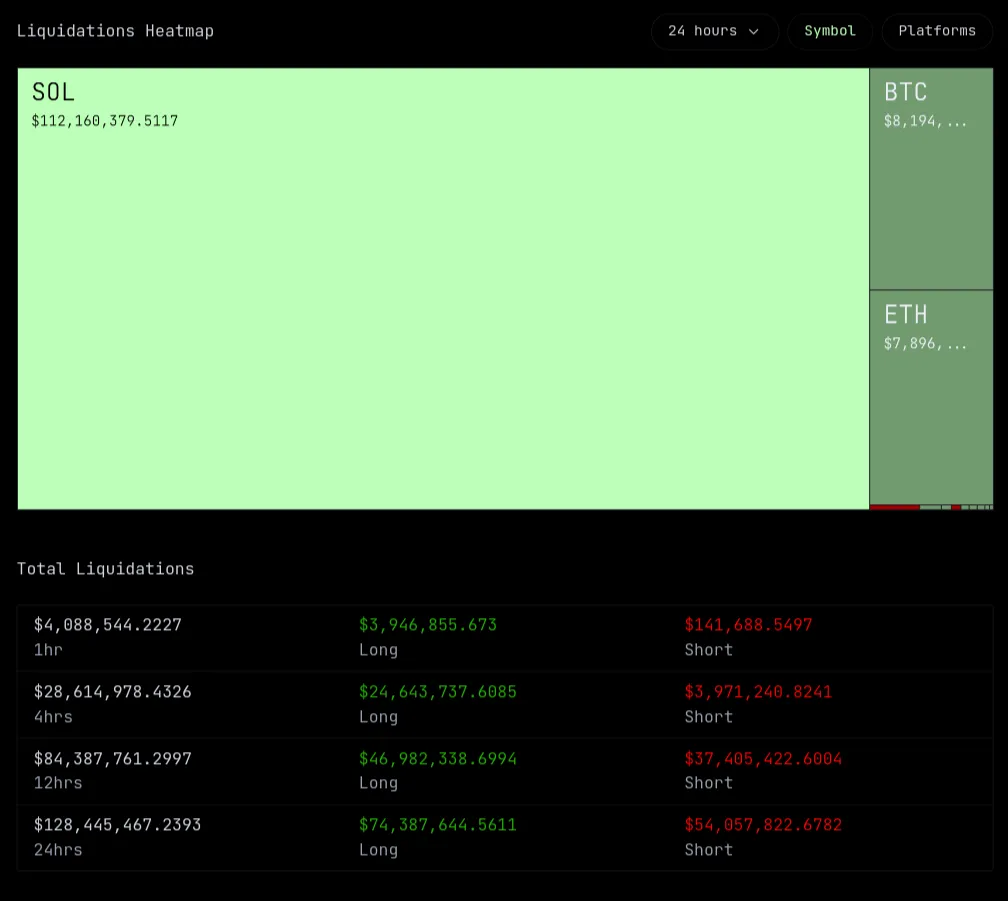Switch heatmap view to Symbol
Viewport: 1008px width, 901px height.
coord(830,31)
